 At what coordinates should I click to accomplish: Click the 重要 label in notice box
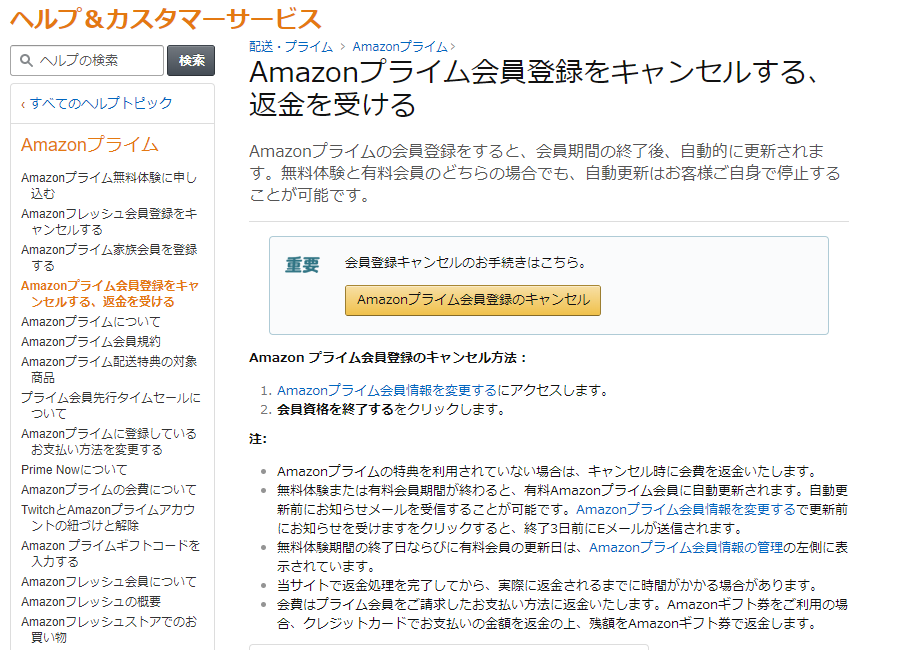pos(302,265)
